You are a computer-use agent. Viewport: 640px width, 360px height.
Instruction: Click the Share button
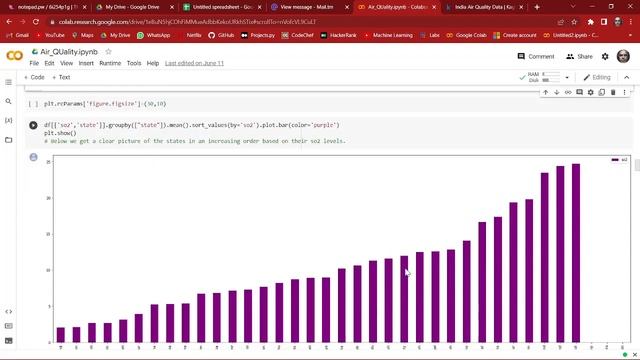[580, 56]
